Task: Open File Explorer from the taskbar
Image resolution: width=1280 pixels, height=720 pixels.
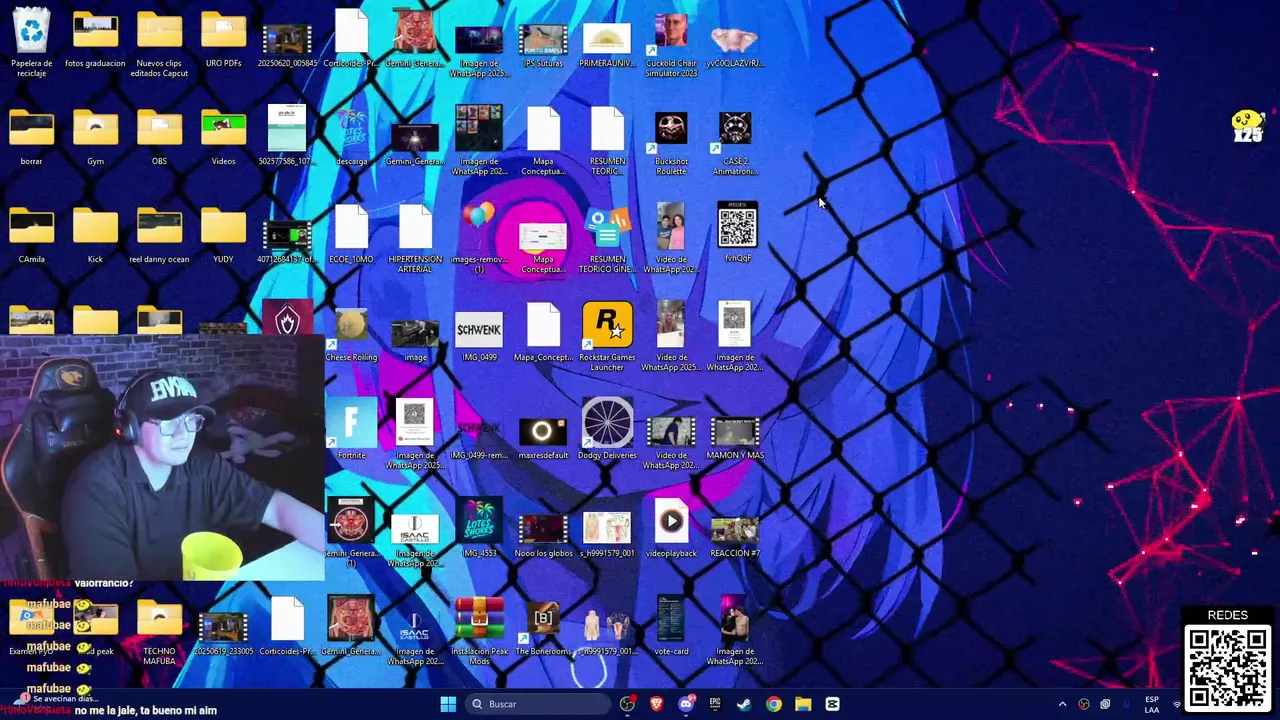Action: pos(803,704)
